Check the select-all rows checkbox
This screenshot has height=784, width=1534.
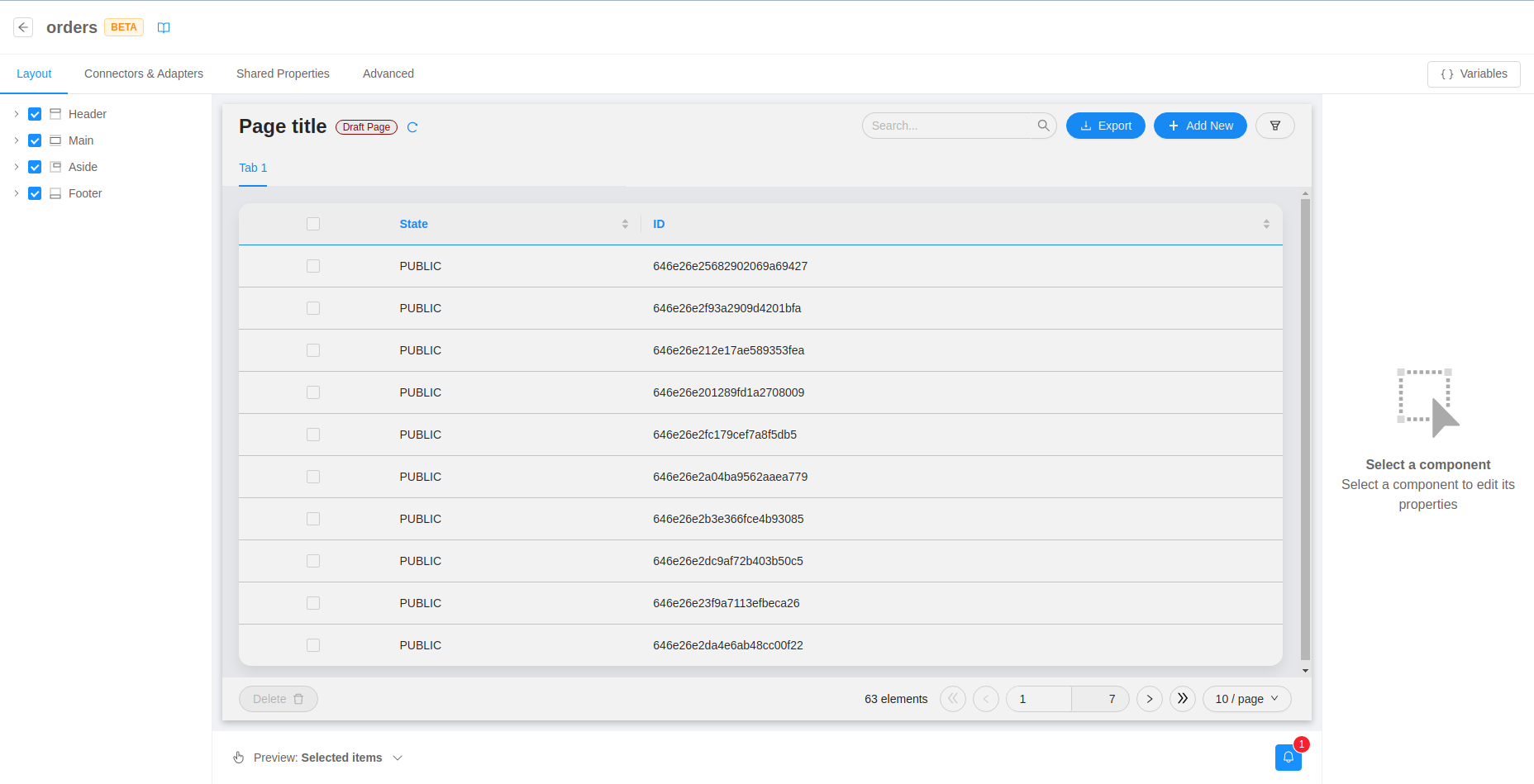(x=313, y=224)
